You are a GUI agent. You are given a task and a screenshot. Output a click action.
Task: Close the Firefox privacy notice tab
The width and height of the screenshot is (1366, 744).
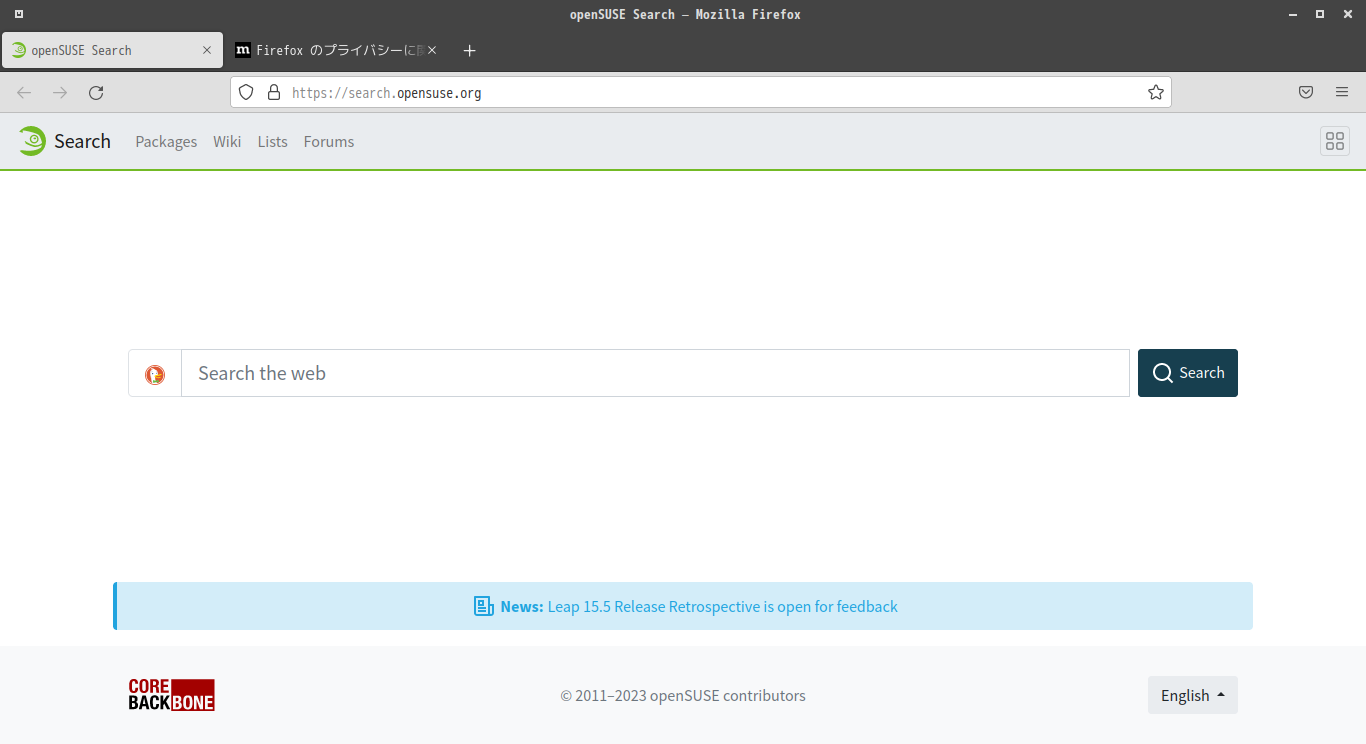[x=432, y=50]
